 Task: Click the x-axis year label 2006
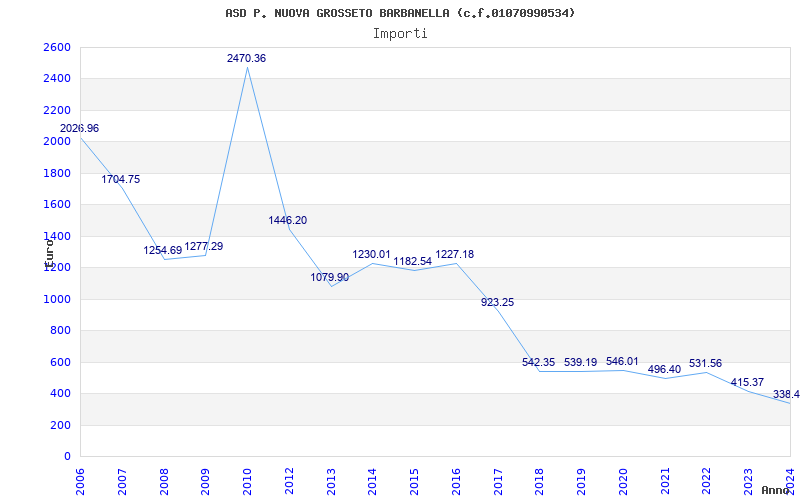(x=80, y=481)
